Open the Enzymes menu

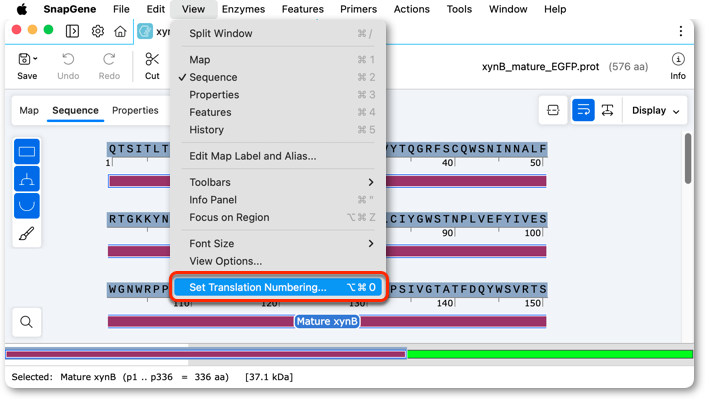[243, 9]
